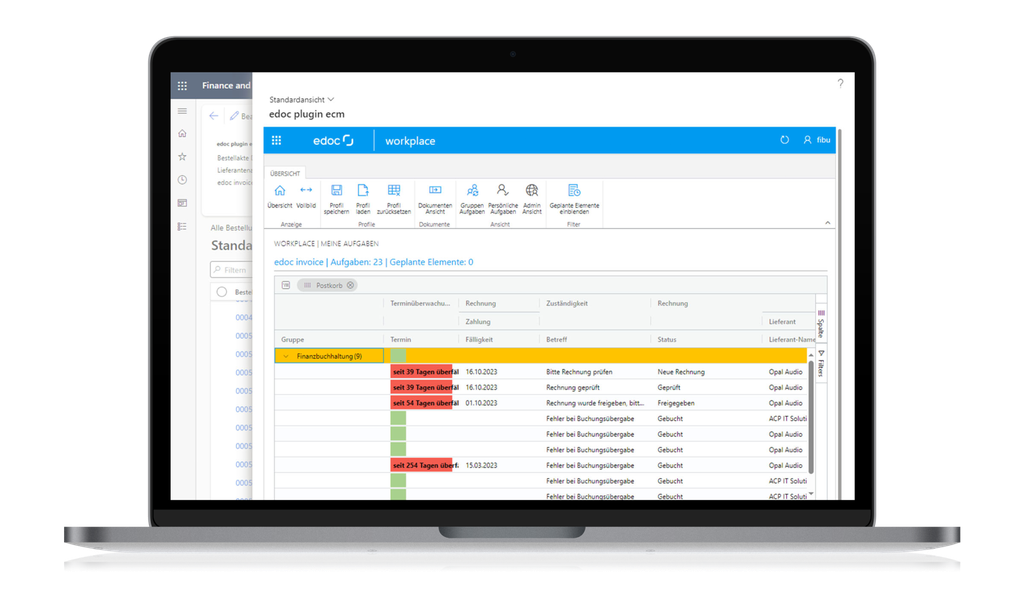
Task: Click the grouping panel icon beside Postkorb
Action: click(285, 285)
